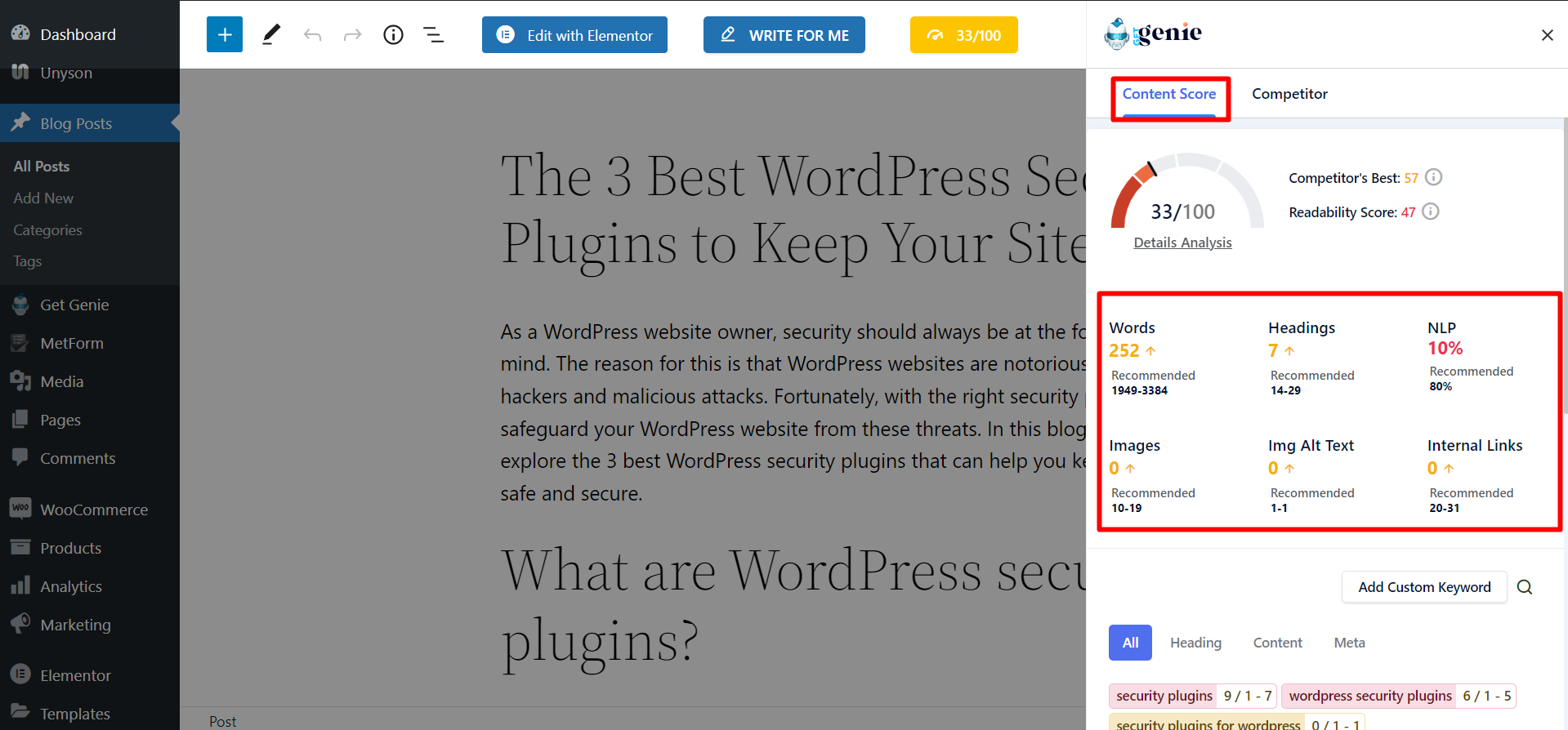Image resolution: width=1568 pixels, height=730 pixels.
Task: Click the yellow 33/100 score button
Action: 964,35
